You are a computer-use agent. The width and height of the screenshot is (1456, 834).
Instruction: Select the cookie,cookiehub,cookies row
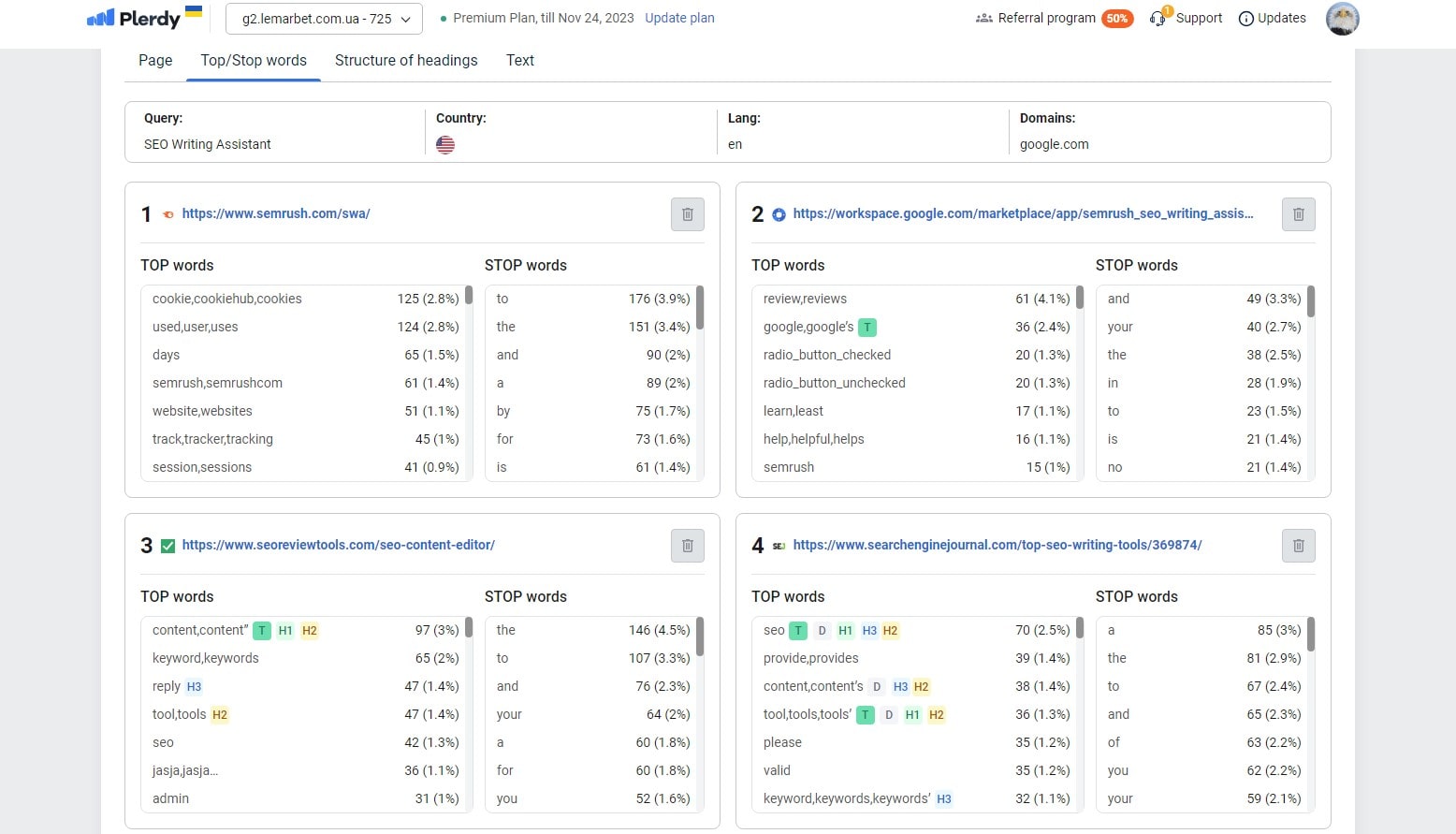tap(305, 299)
